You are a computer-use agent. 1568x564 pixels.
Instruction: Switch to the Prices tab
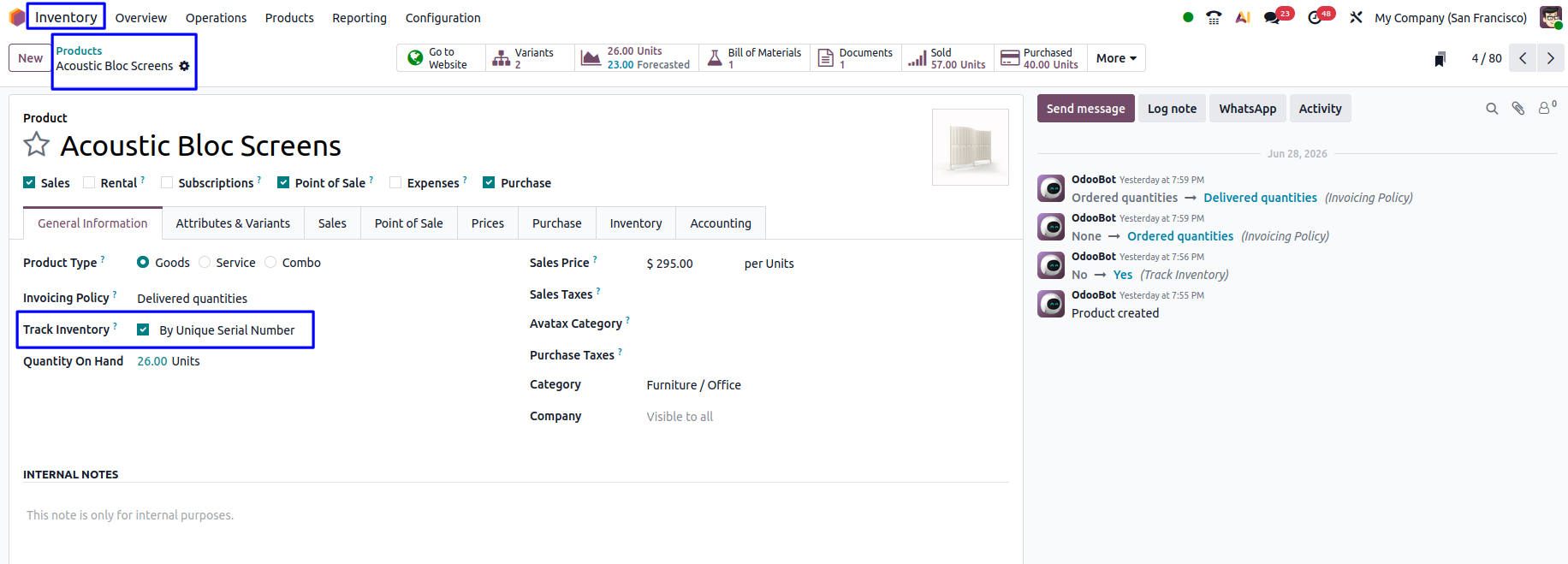click(x=488, y=223)
